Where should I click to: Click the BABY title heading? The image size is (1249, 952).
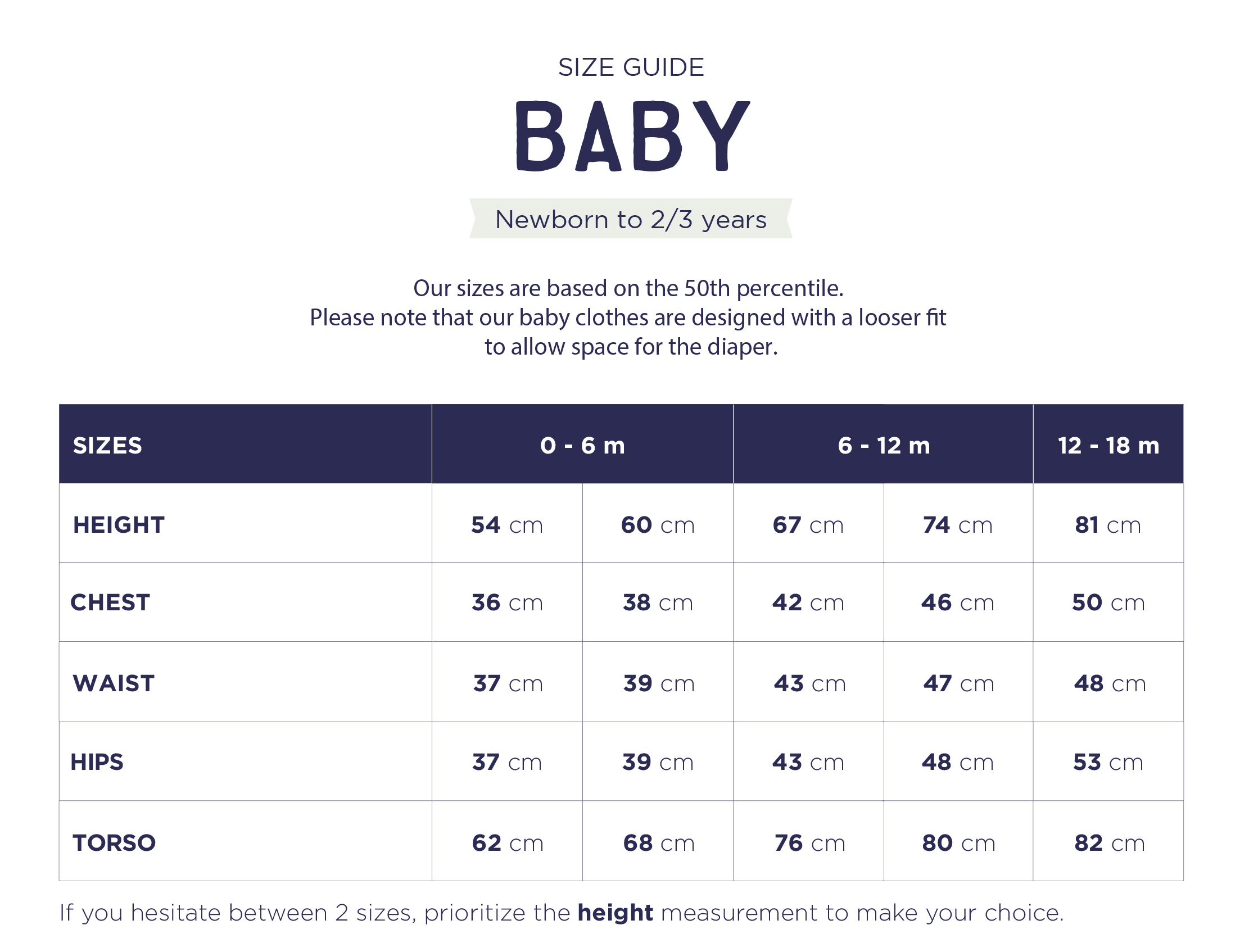pos(631,136)
